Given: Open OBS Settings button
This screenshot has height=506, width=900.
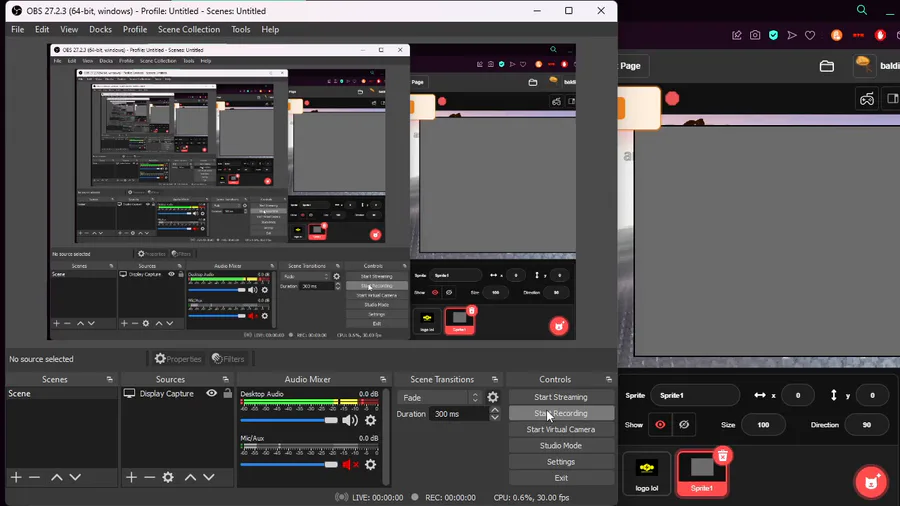Looking at the screenshot, I should pos(561,461).
